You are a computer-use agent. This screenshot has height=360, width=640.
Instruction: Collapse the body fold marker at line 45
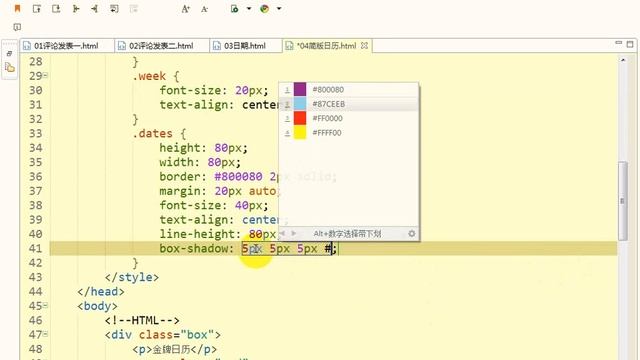coord(45,306)
